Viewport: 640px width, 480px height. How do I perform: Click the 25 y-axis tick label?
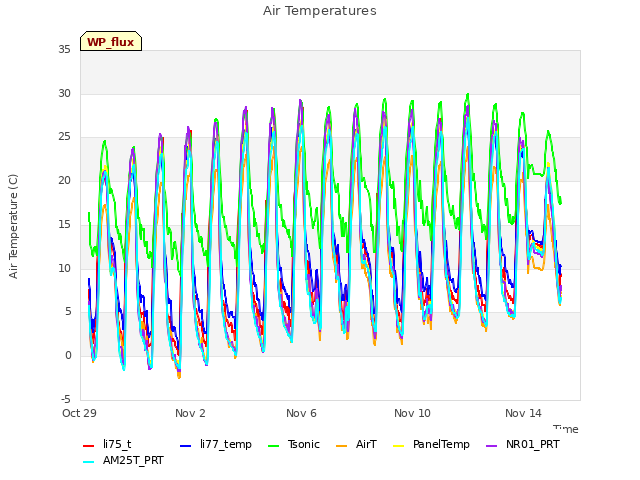[x=64, y=137]
